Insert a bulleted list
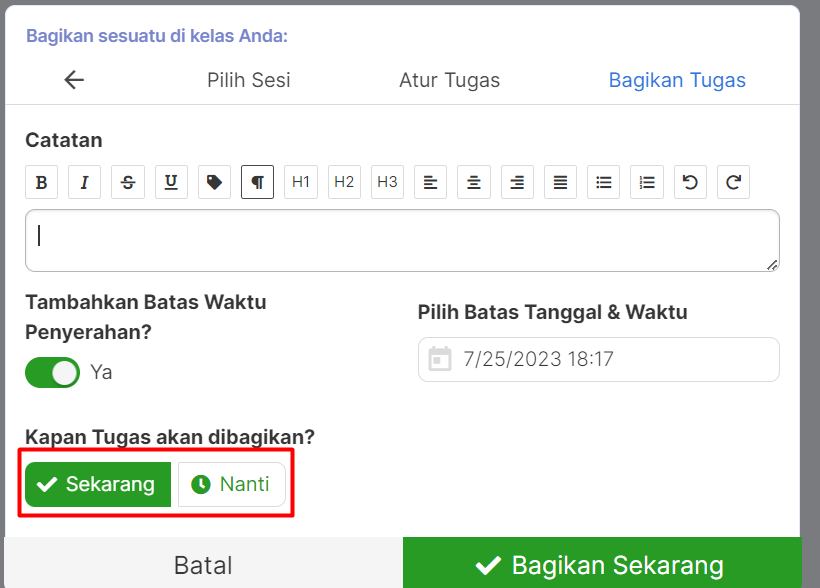The height and width of the screenshot is (588, 820). pyautogui.click(x=602, y=181)
